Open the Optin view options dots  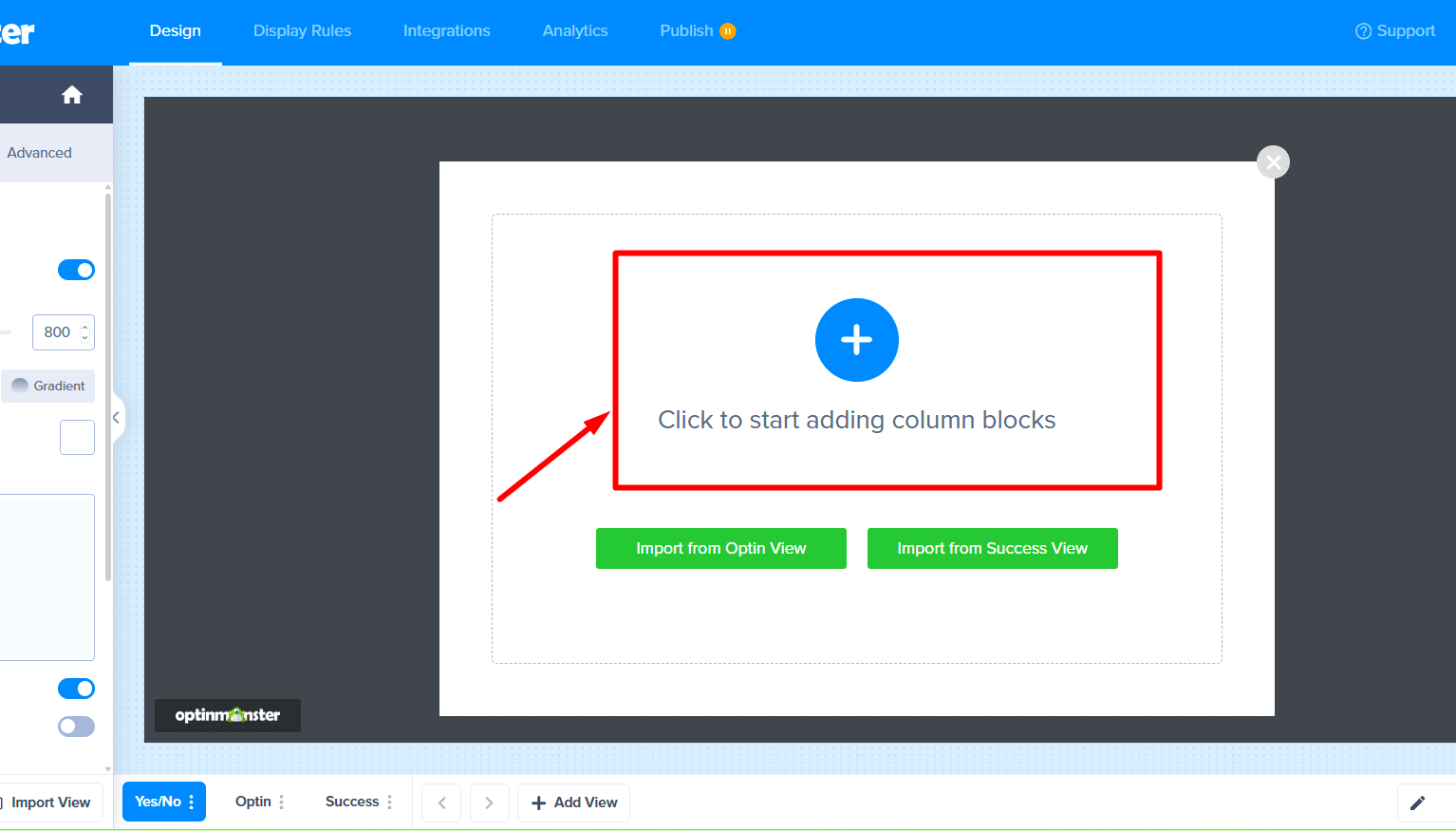pyautogui.click(x=282, y=802)
